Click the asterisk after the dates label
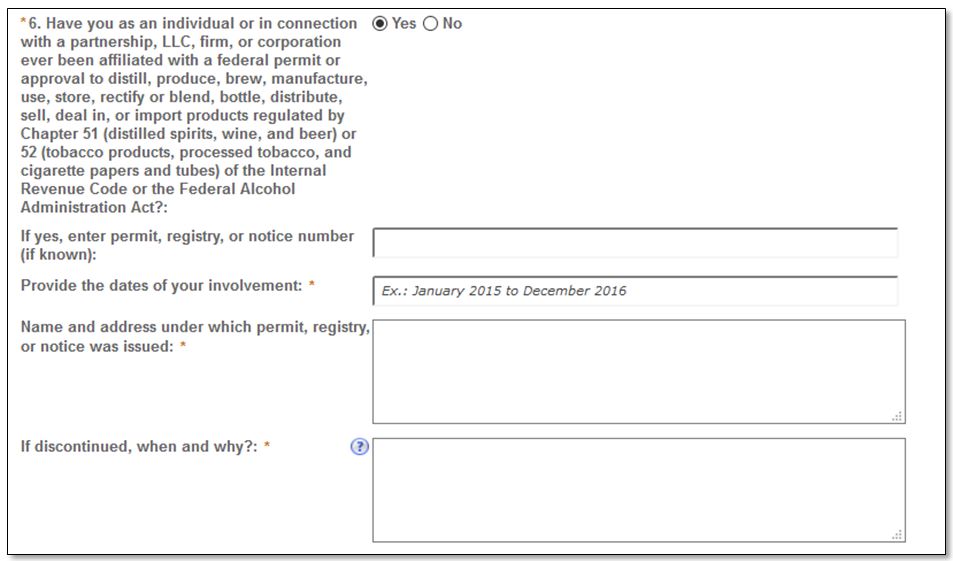953x561 pixels. pyautogui.click(x=312, y=286)
